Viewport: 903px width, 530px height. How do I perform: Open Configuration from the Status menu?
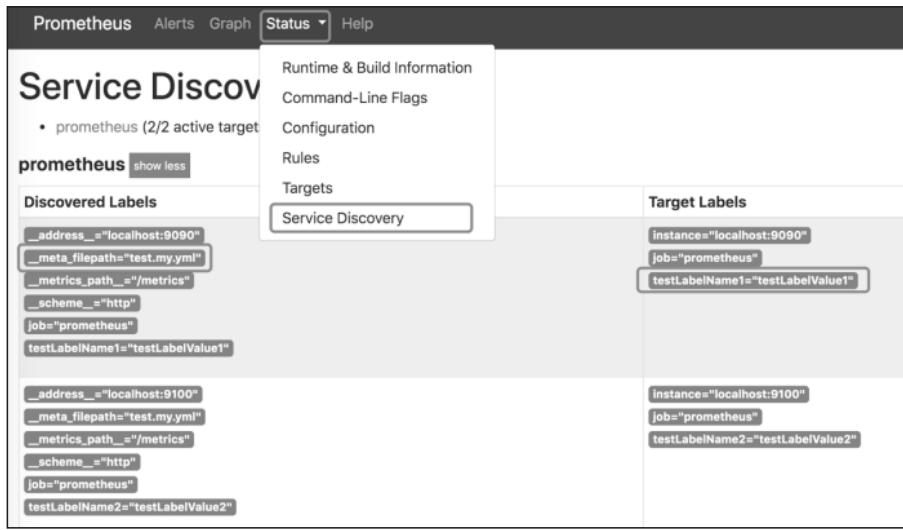pyautogui.click(x=328, y=128)
